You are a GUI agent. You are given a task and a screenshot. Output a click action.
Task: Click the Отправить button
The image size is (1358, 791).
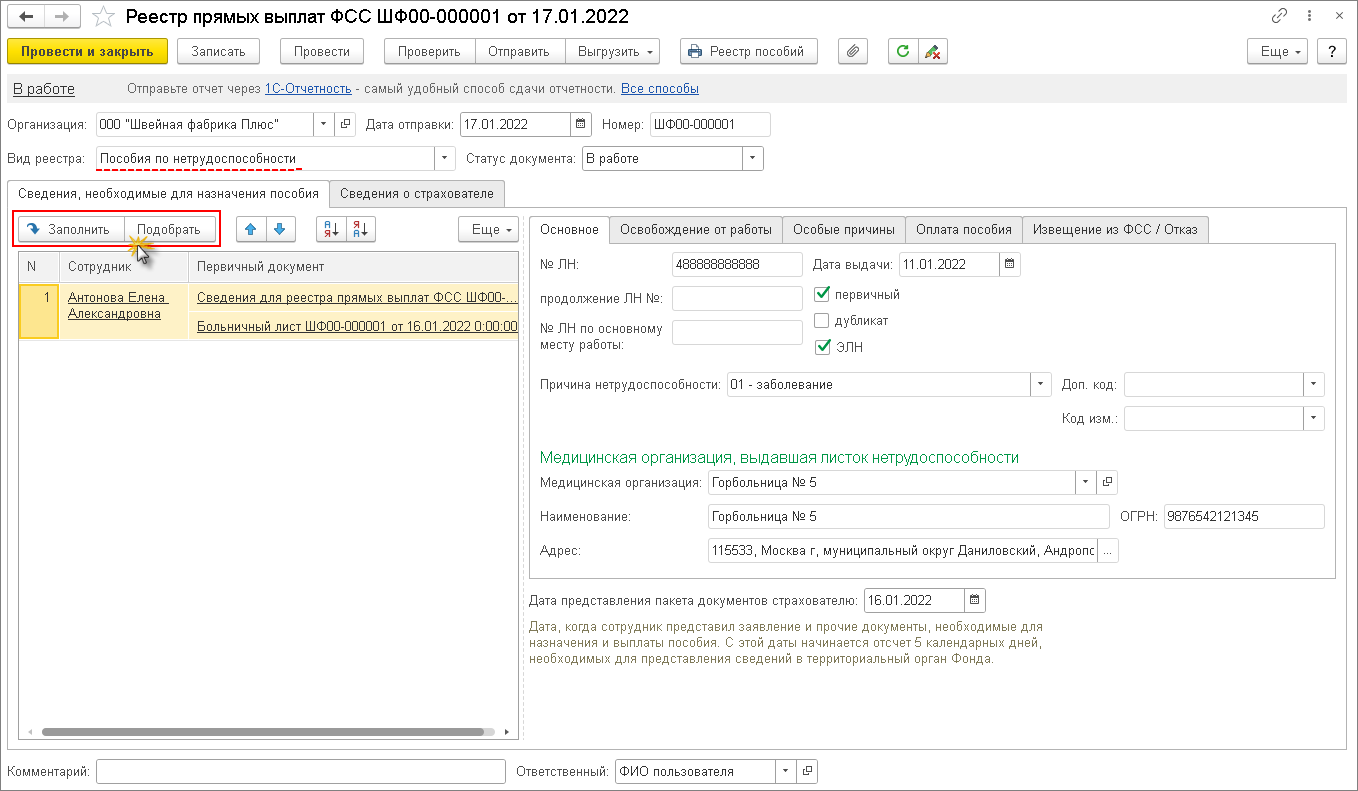[x=520, y=51]
